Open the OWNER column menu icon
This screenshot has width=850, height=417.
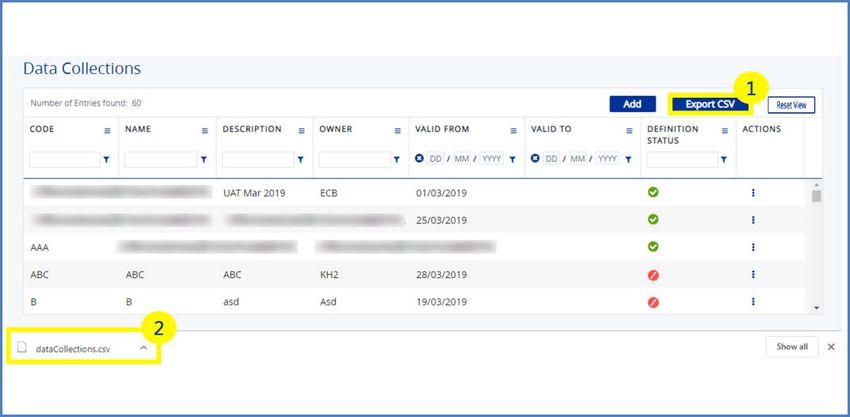(397, 131)
